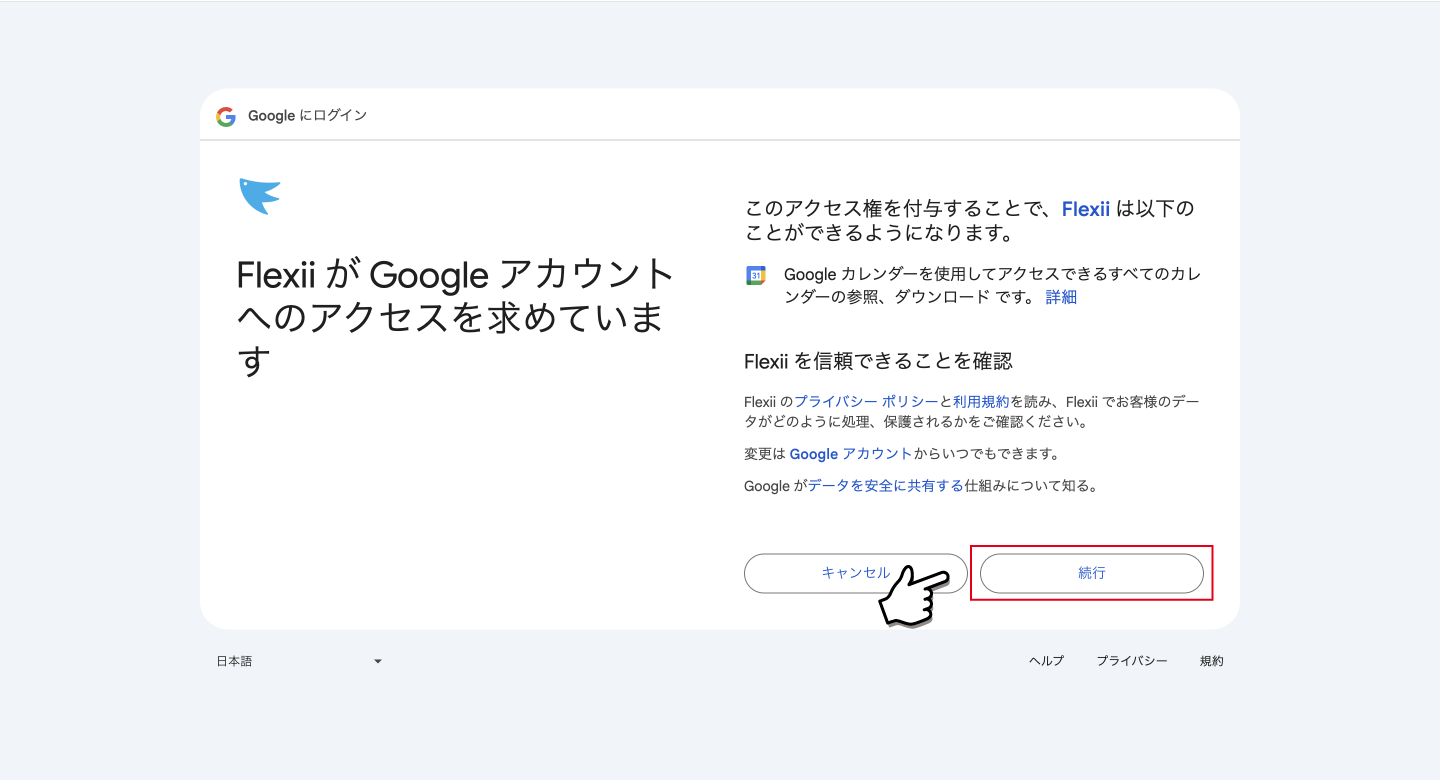This screenshot has width=1441, height=780.
Task: Click the Flexii bird logo
Action: tap(258, 196)
